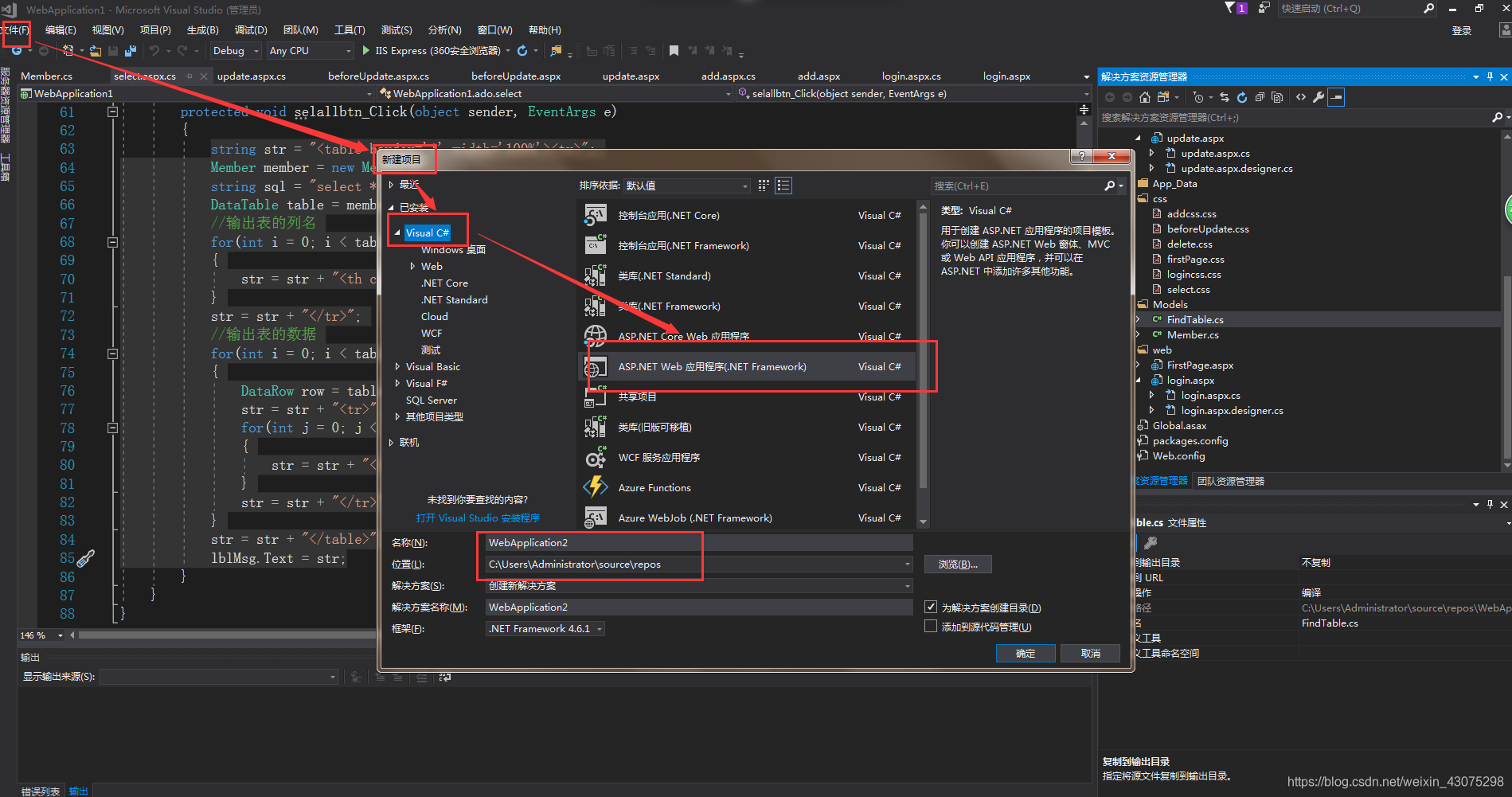Toggle Solution Explorer preview selected items button
Screen dimensions: 1512x797
coord(1337,97)
